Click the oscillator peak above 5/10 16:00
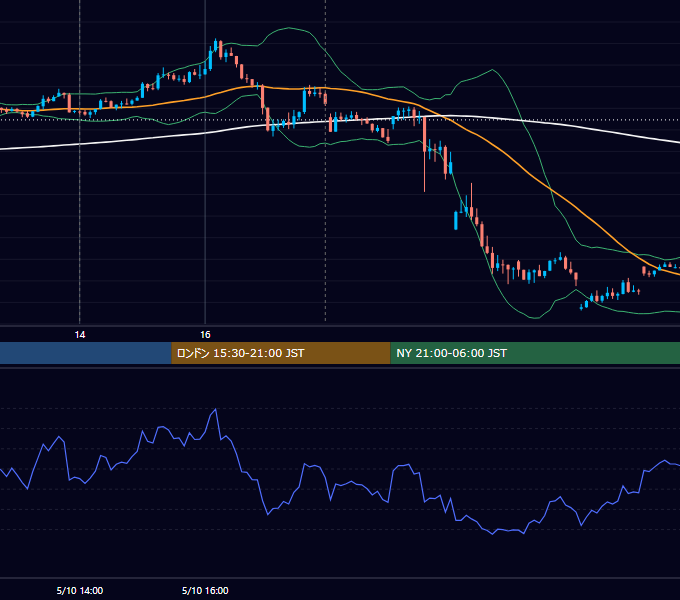This screenshot has height=600, width=680. point(216,409)
